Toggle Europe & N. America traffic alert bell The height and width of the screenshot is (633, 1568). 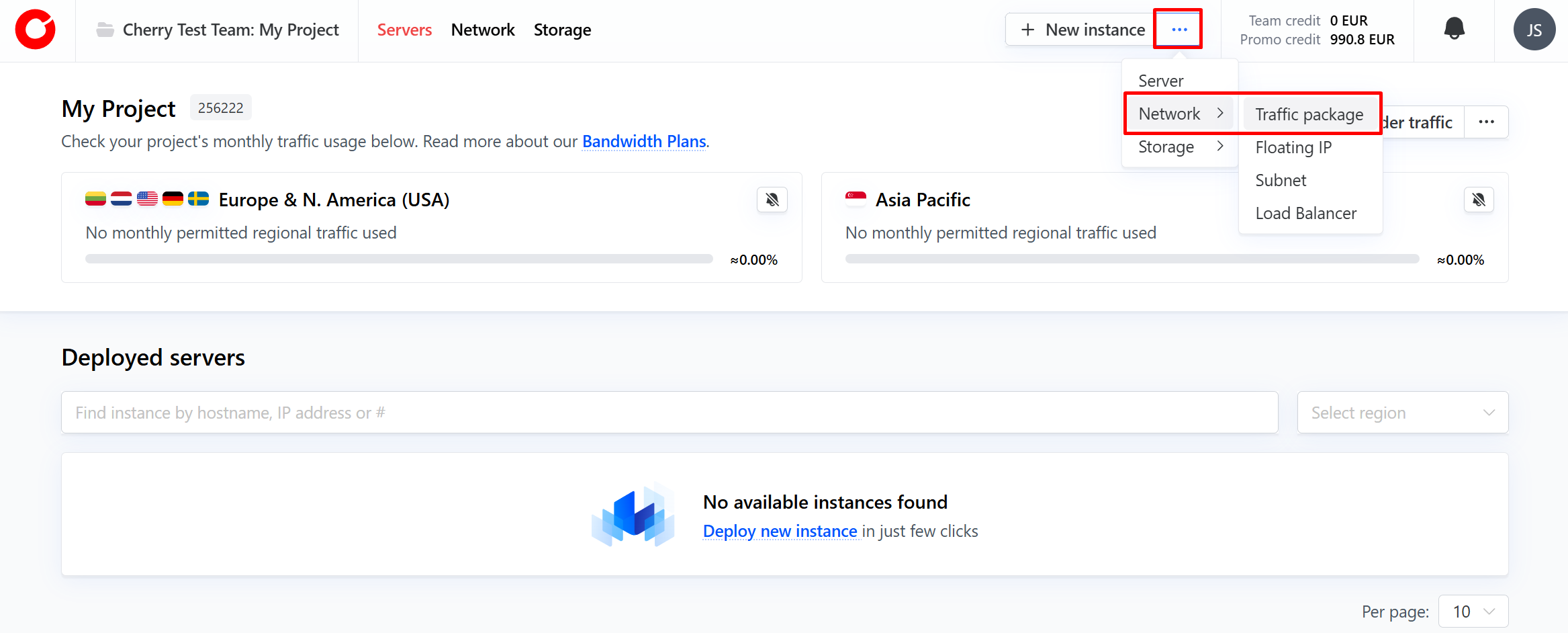pos(772,200)
